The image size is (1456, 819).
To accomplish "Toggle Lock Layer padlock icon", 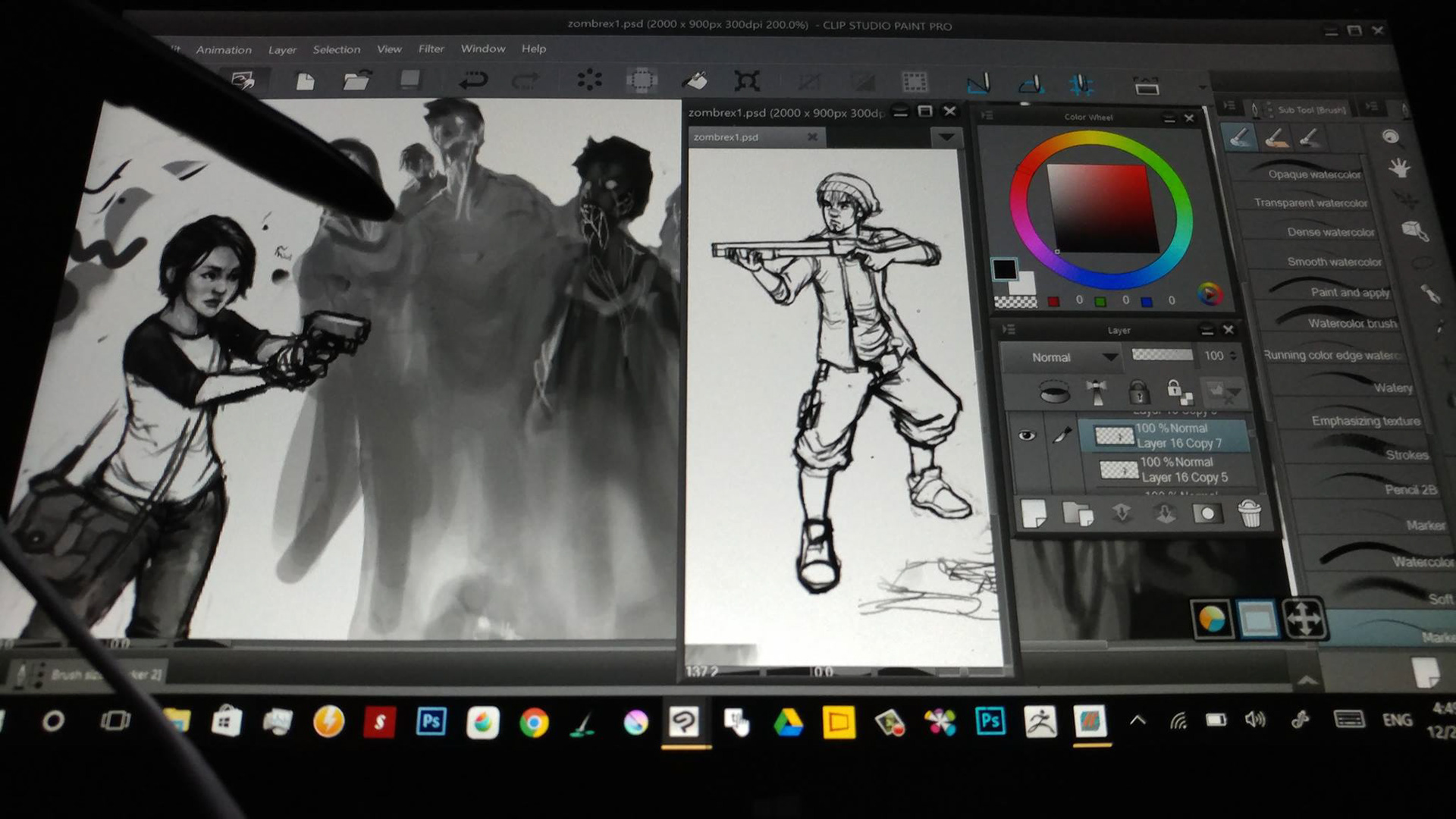I will point(1137,392).
